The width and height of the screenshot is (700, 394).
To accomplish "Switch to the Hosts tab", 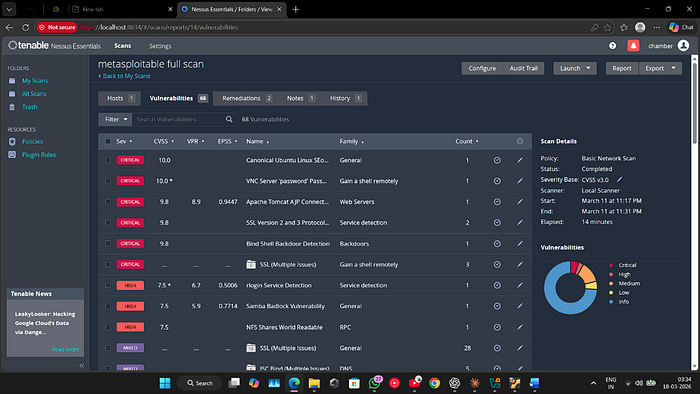I will tap(120, 98).
